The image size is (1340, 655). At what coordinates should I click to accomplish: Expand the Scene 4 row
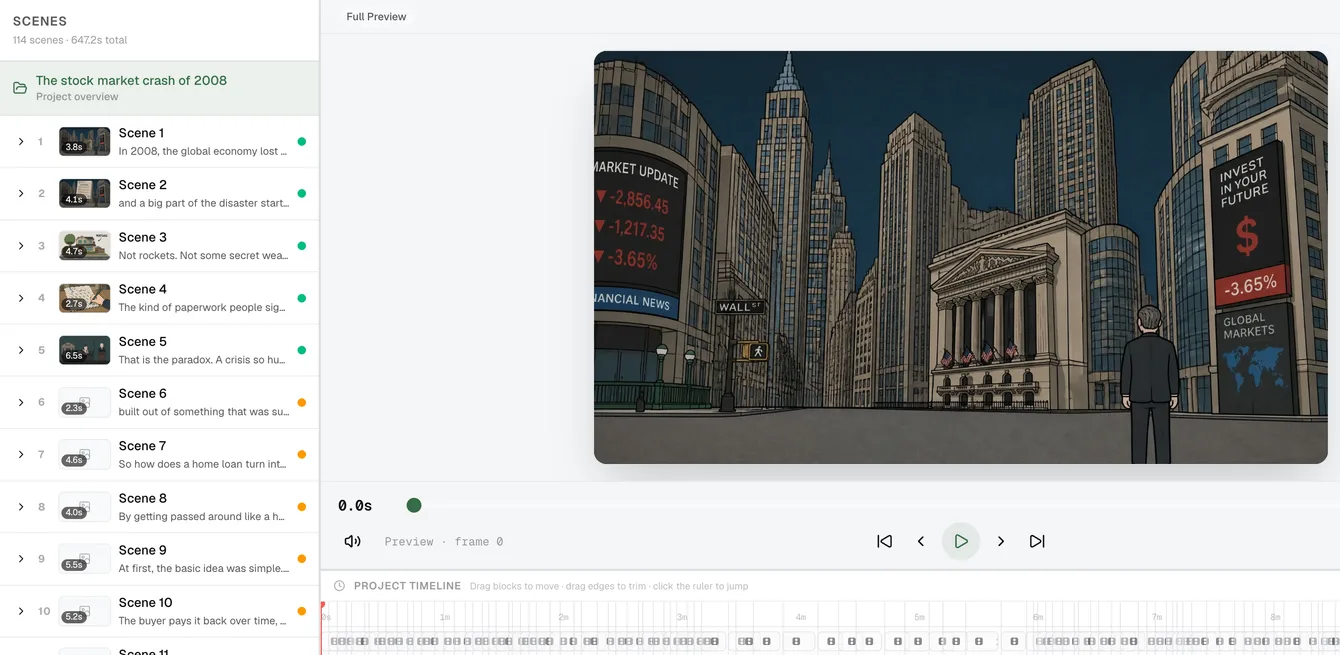21,298
